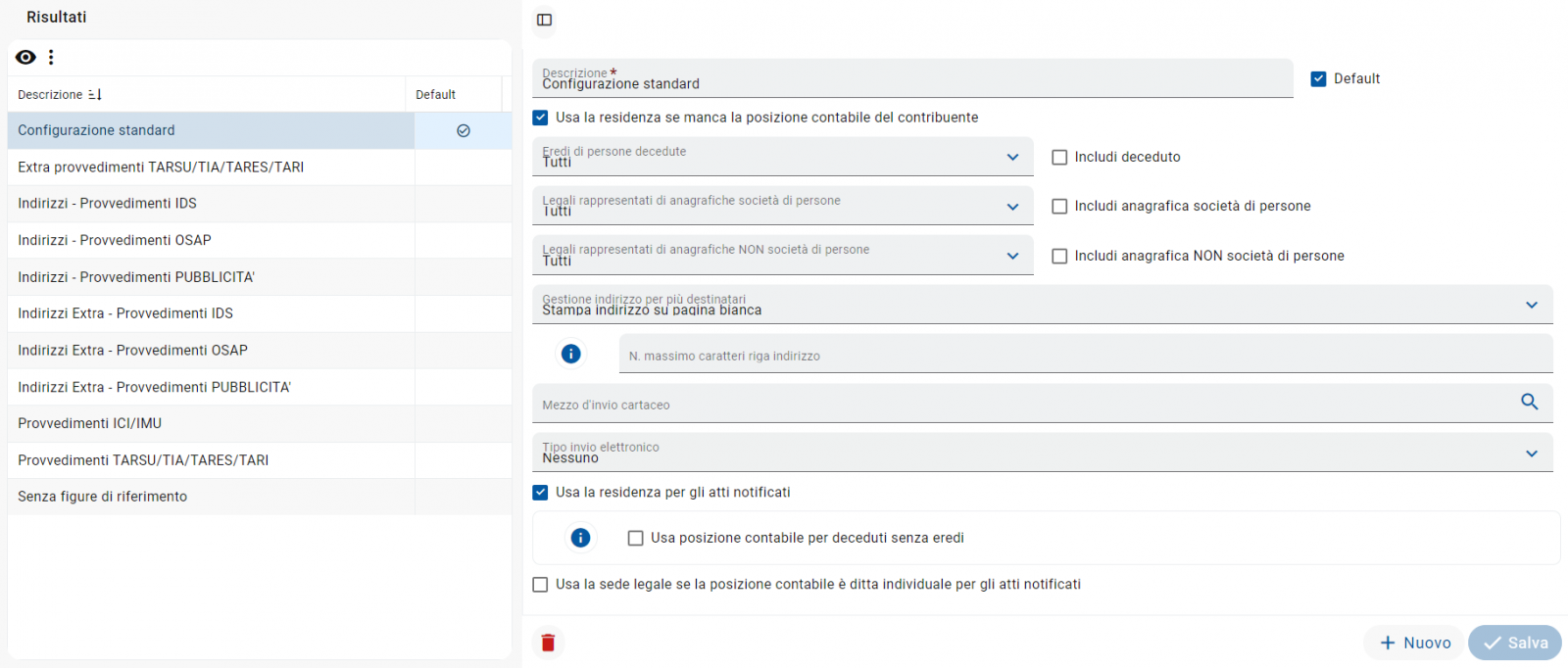1568x668 pixels.
Task: Click the Salva button
Action: (x=1515, y=643)
